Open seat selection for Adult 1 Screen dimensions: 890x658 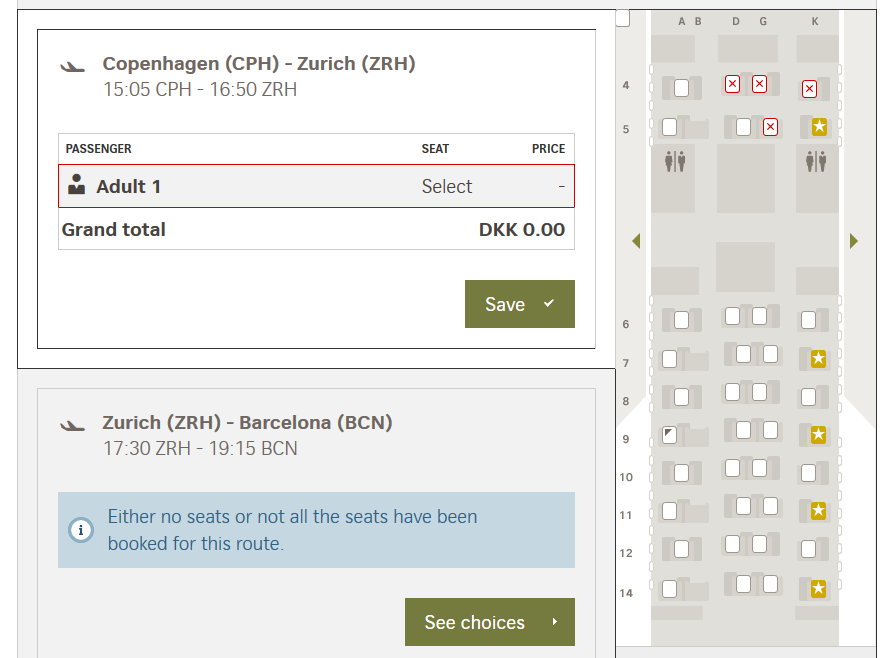[446, 187]
